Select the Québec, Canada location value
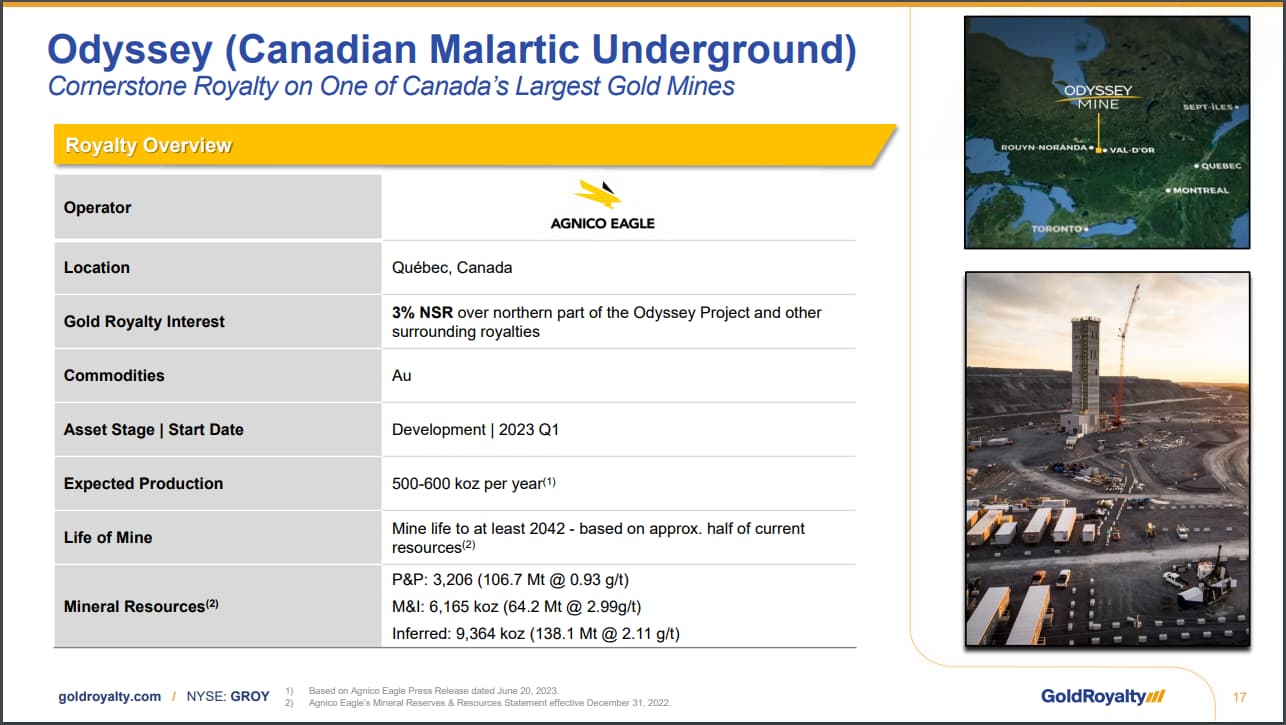Screen dimensions: 1286x725 (452, 268)
